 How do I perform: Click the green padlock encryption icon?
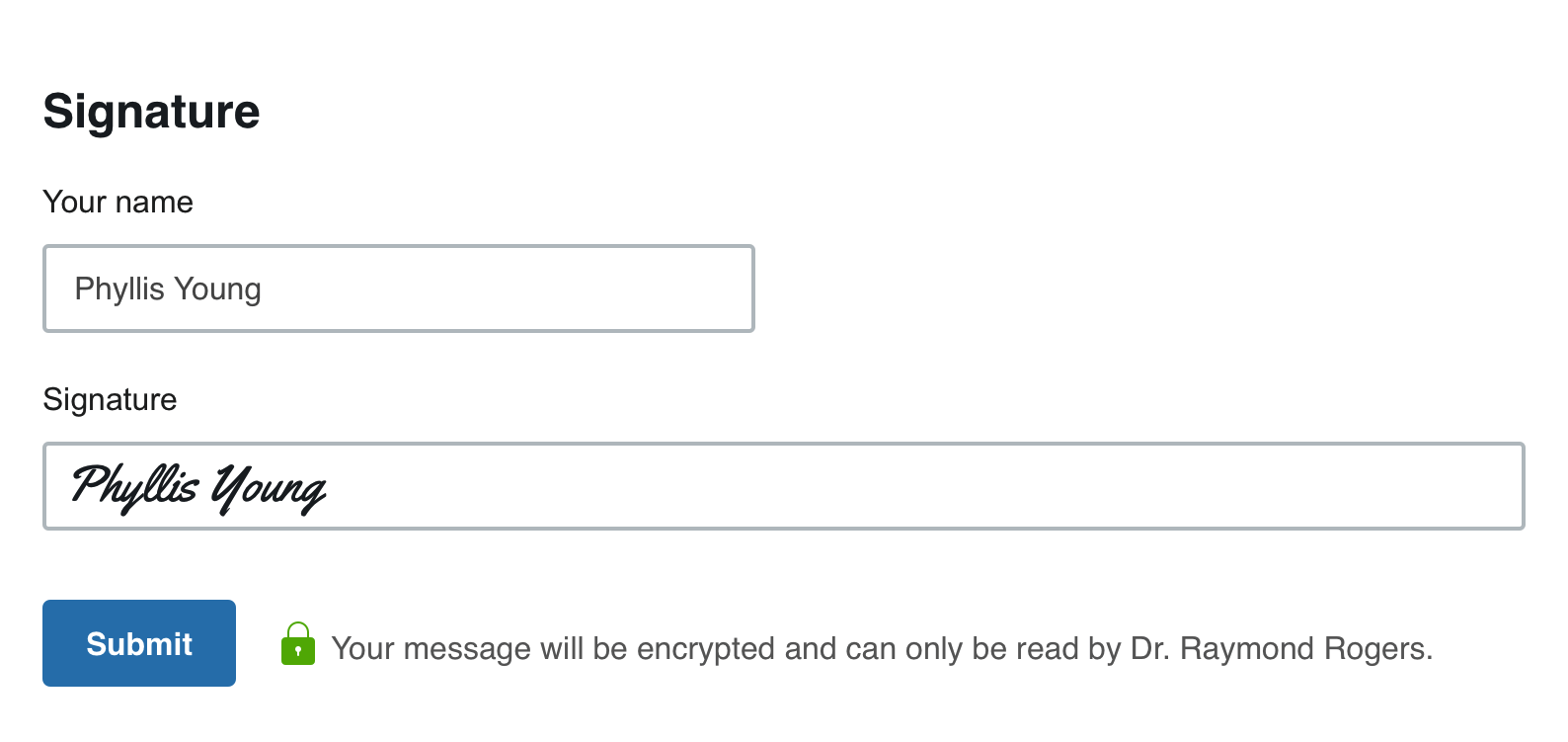pos(298,643)
